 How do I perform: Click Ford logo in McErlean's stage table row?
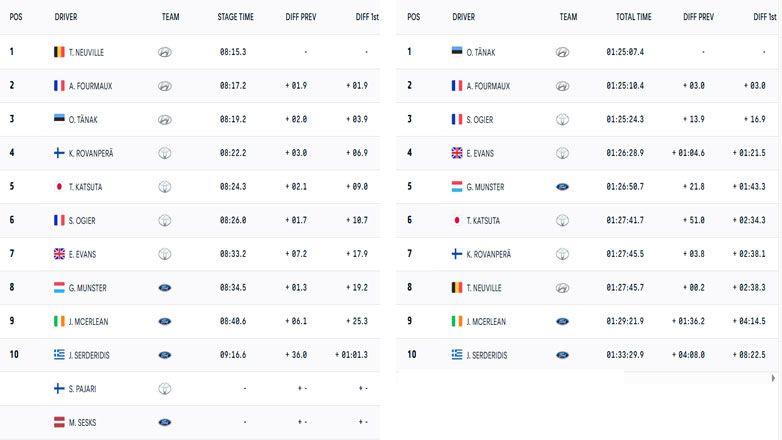pyautogui.click(x=165, y=322)
